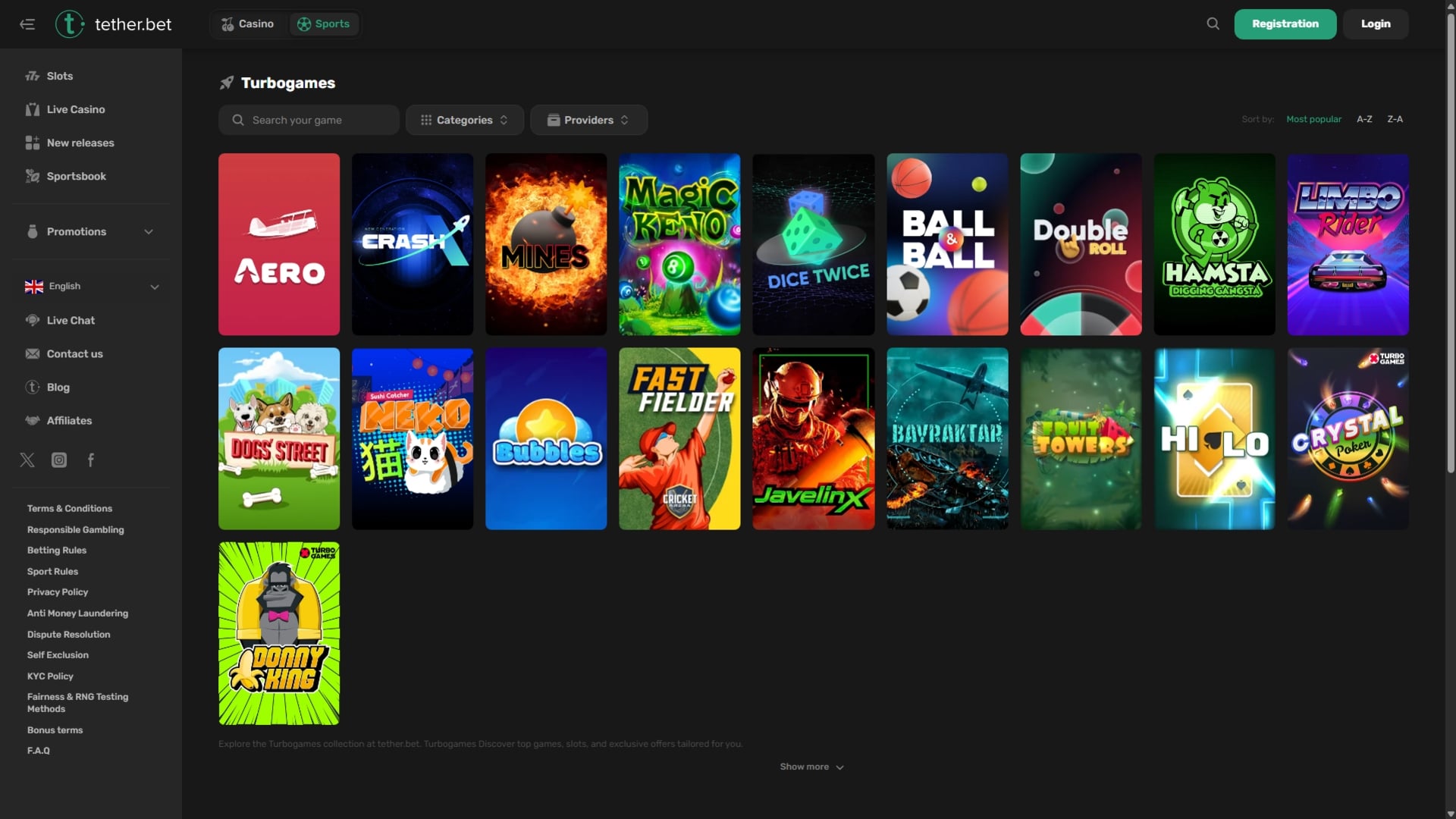Viewport: 1456px width, 819px height.
Task: Click the New releases grid icon
Action: [33, 143]
